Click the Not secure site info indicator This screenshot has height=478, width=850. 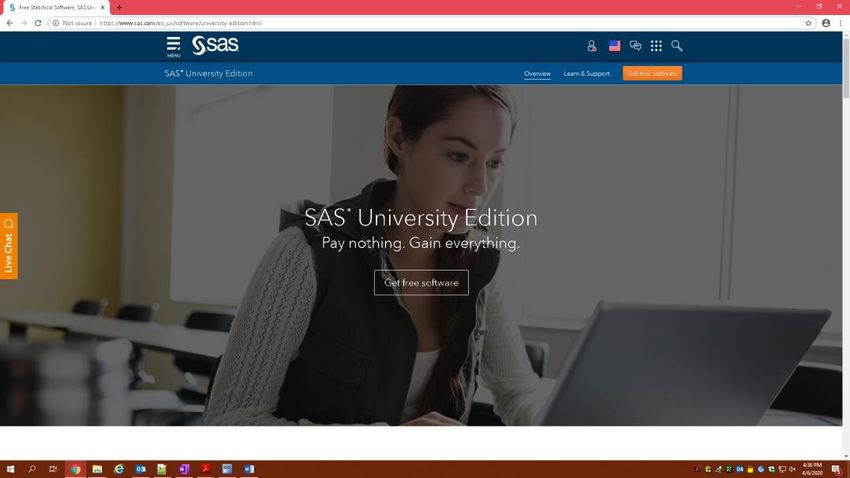coord(72,23)
